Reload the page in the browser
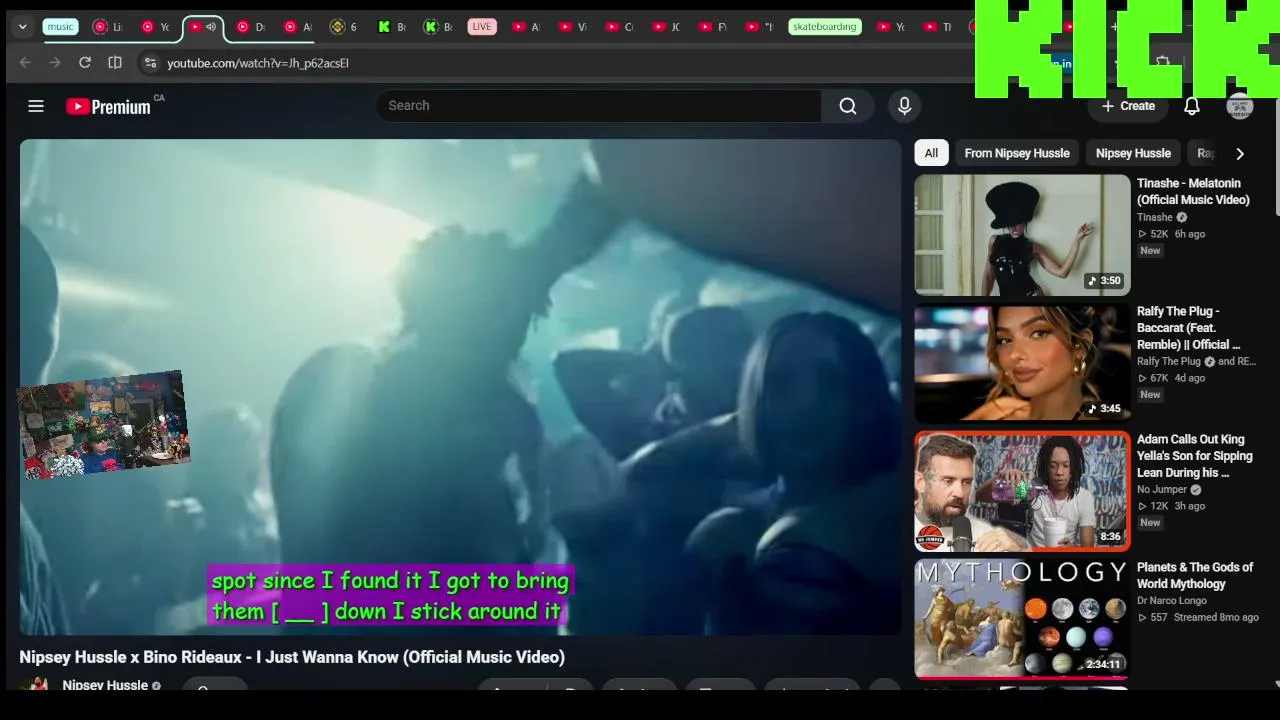This screenshot has height=720, width=1280. coord(85,63)
